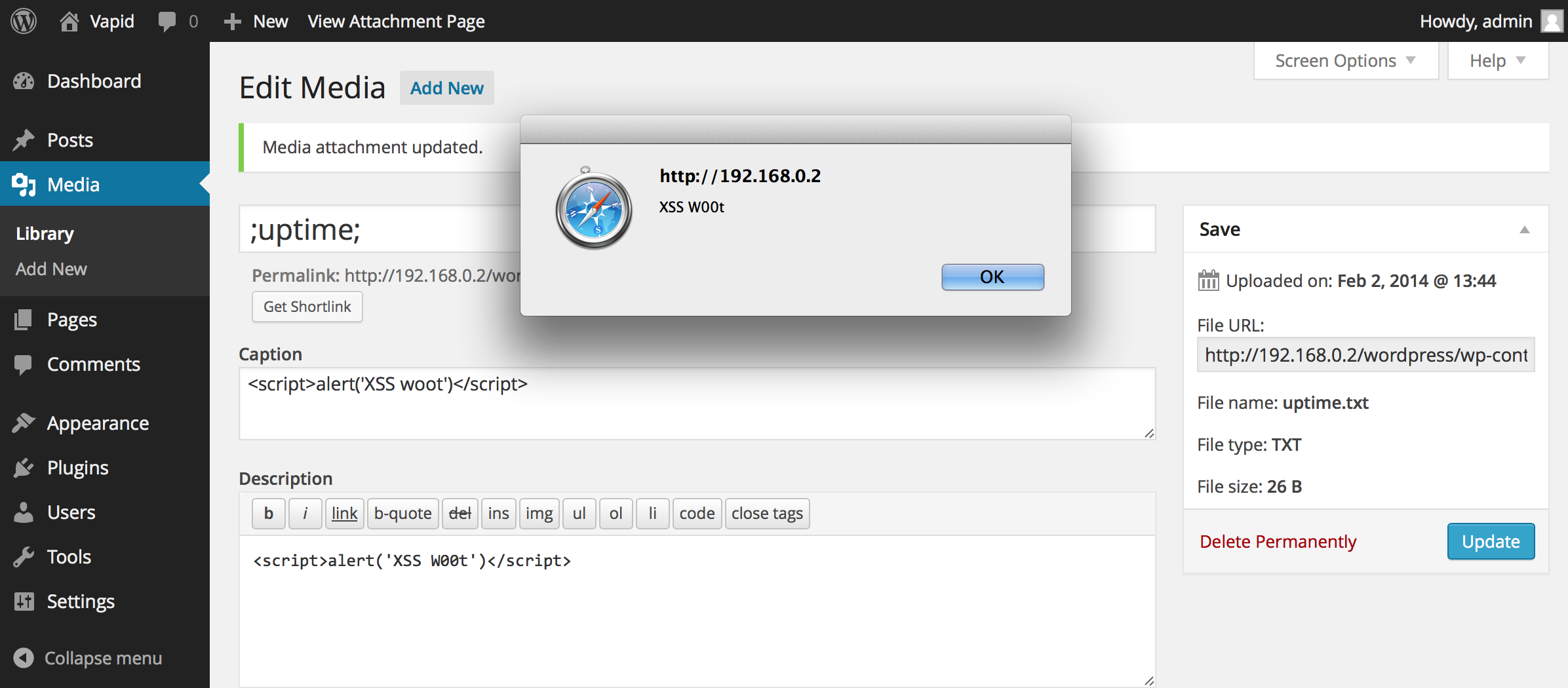Click the Media icon in sidebar
Screen dimensions: 1568x688
tap(24, 185)
